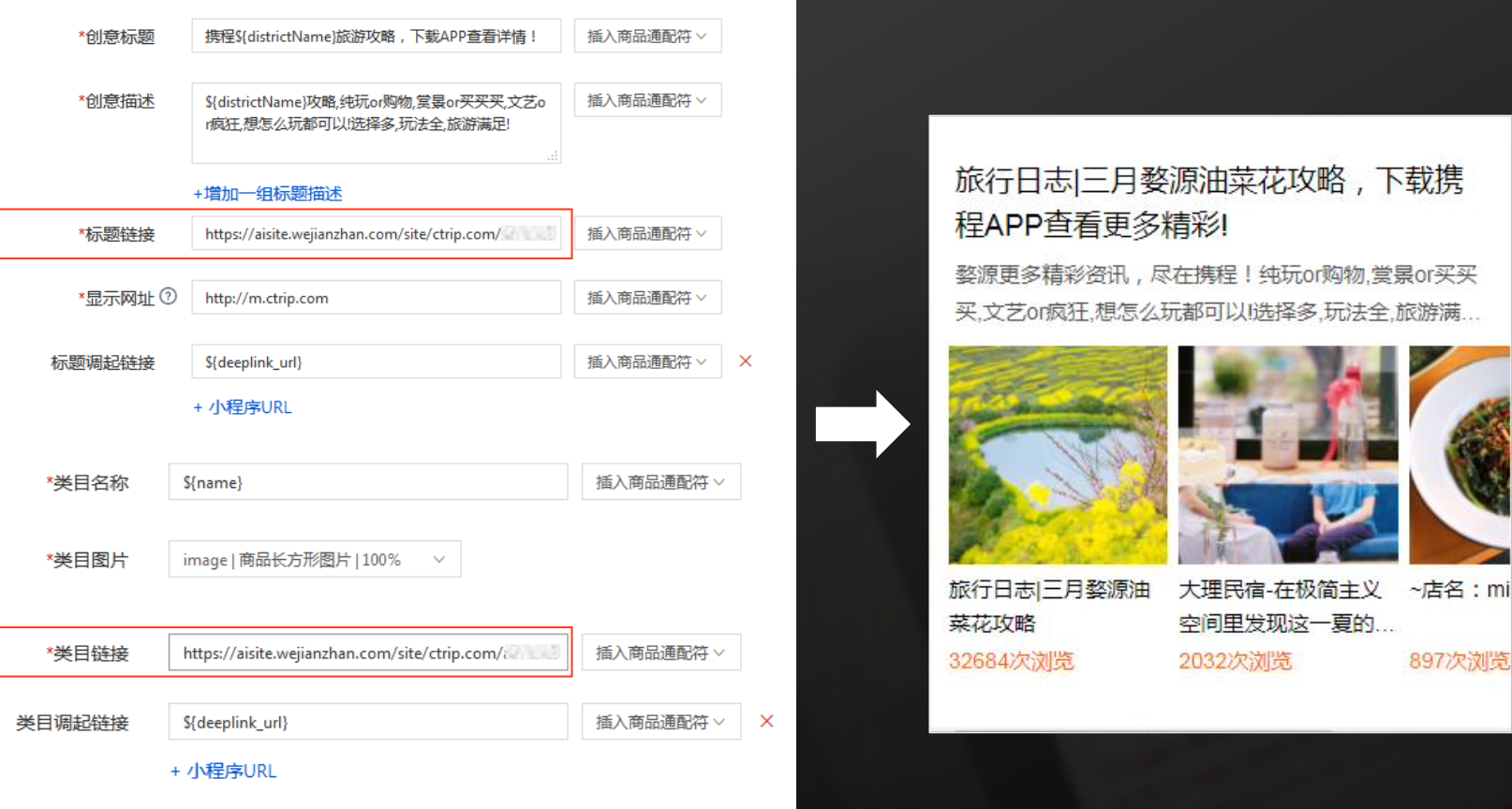Open 插入商品通配符 dropdown for 创意标题
This screenshot has height=809, width=1512.
tap(646, 37)
